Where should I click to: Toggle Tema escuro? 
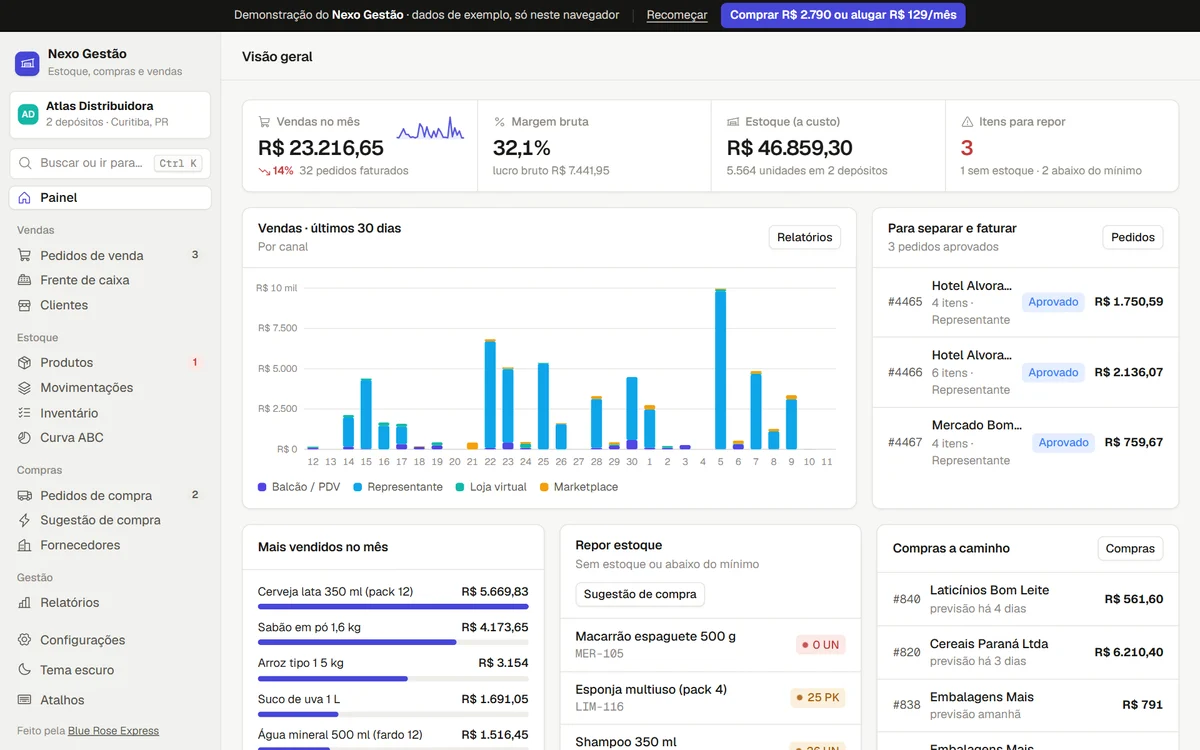[x=110, y=670]
